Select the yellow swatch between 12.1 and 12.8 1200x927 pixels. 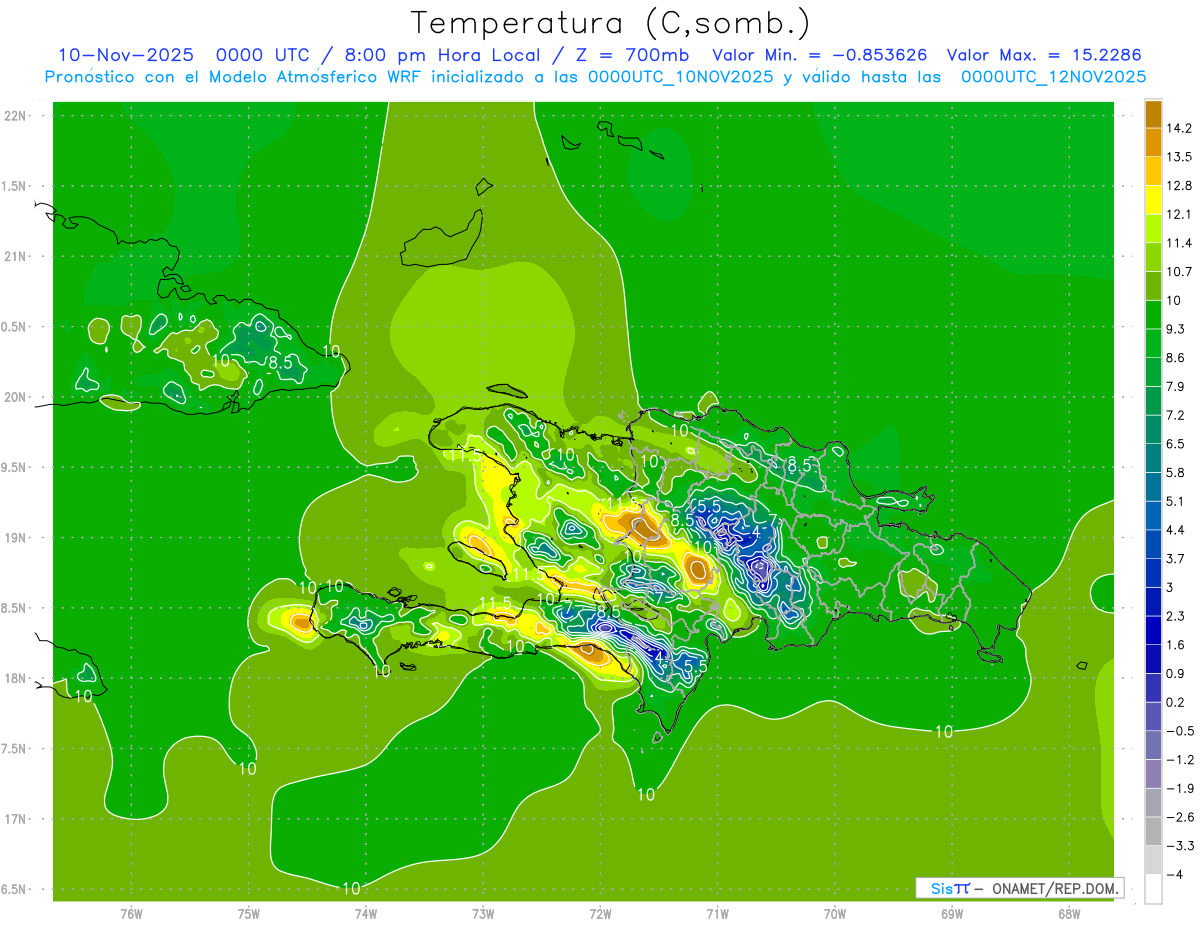pyautogui.click(x=1153, y=199)
